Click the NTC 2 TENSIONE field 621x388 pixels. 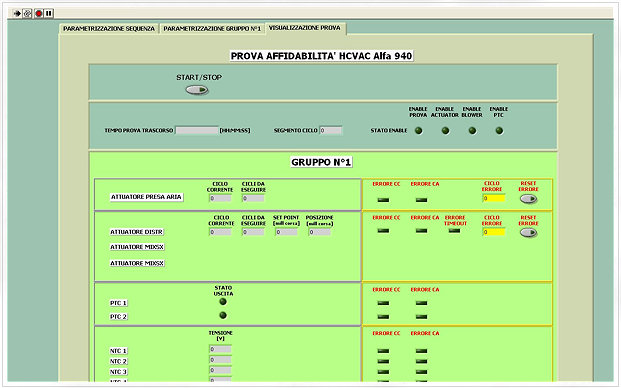tap(220, 359)
